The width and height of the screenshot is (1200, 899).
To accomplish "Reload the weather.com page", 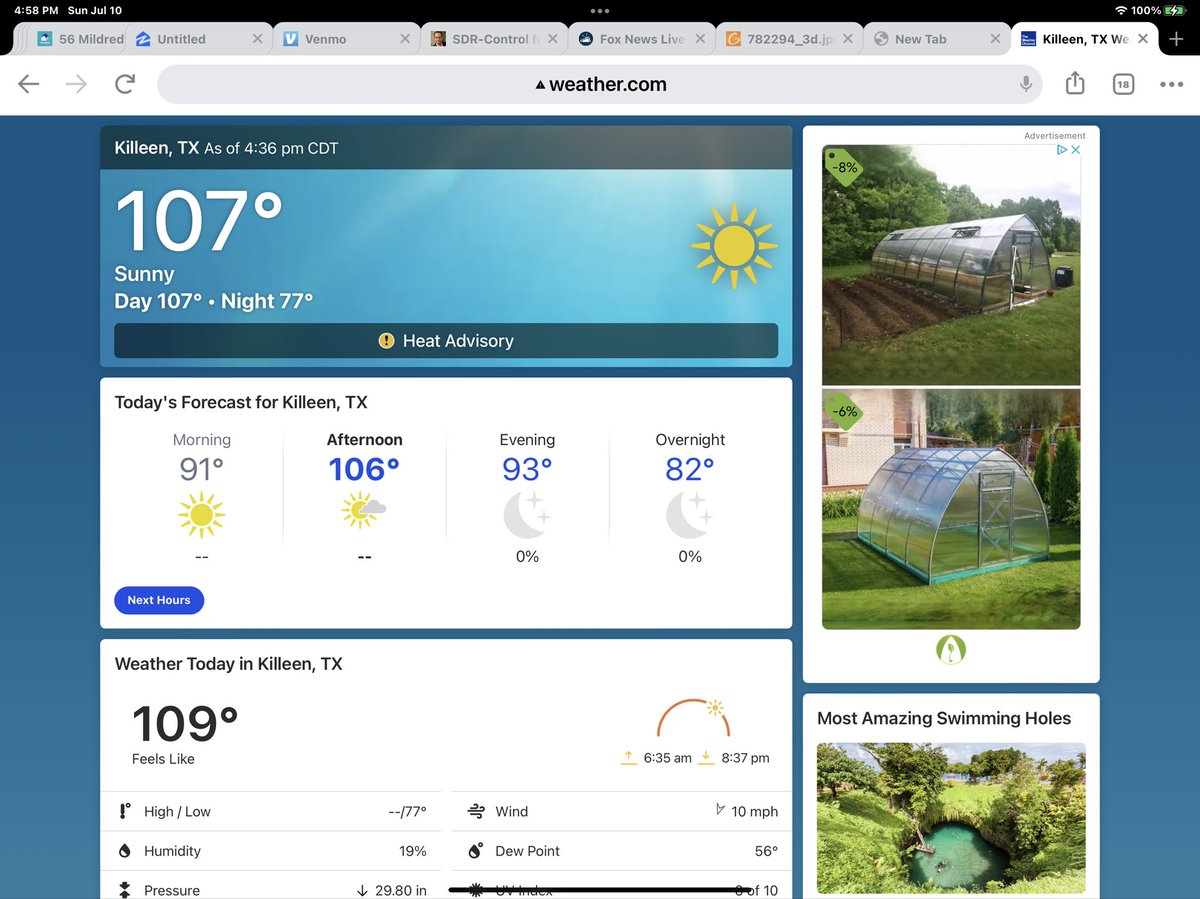I will 125,84.
